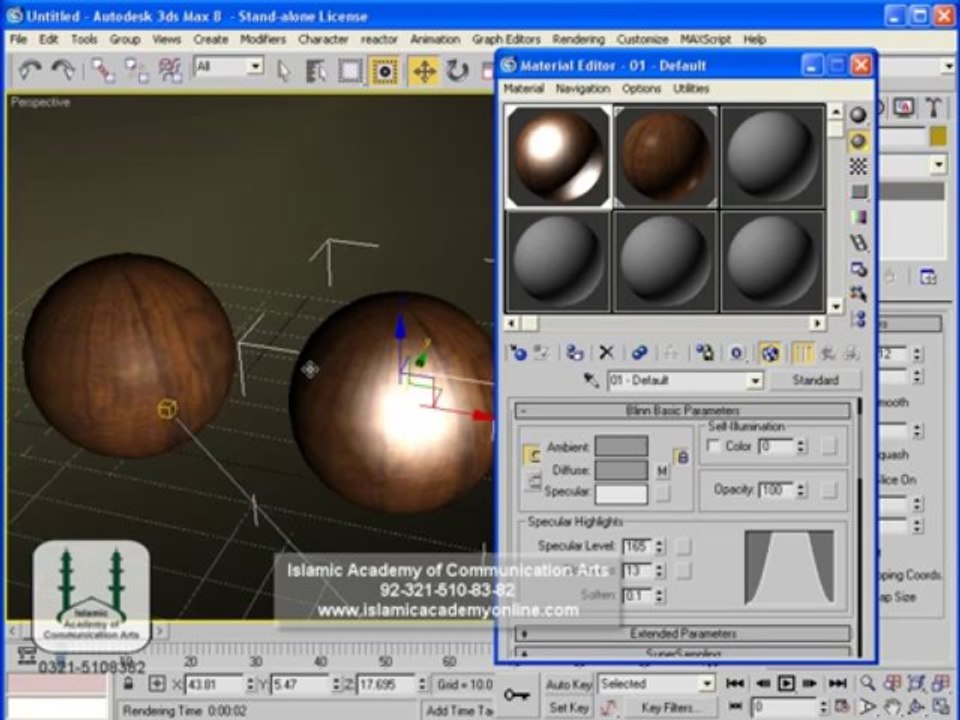Click the Pick Material from Object eyedropper
The height and width of the screenshot is (720, 960).
click(591, 380)
